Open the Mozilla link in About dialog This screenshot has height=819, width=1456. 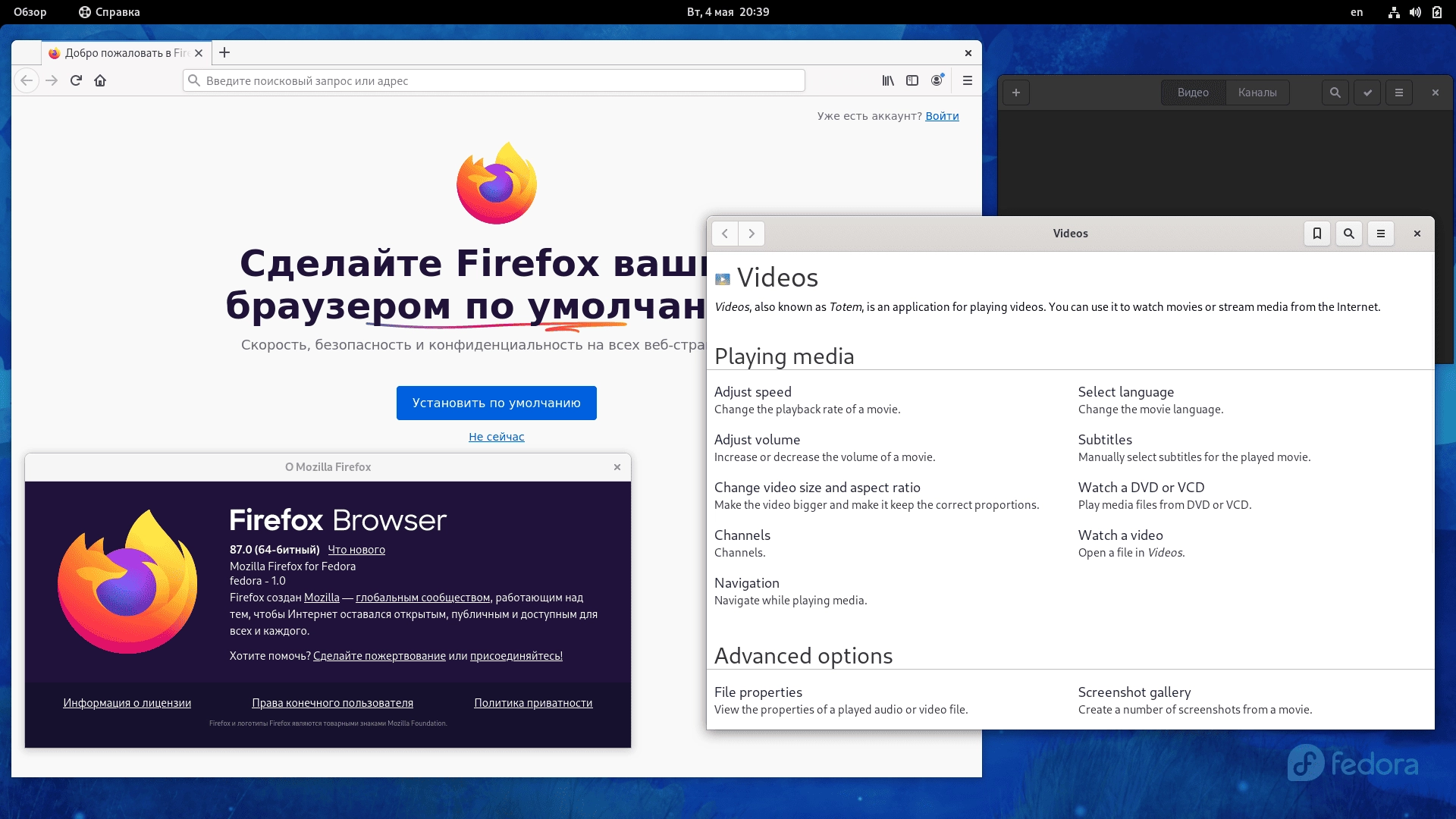(322, 598)
